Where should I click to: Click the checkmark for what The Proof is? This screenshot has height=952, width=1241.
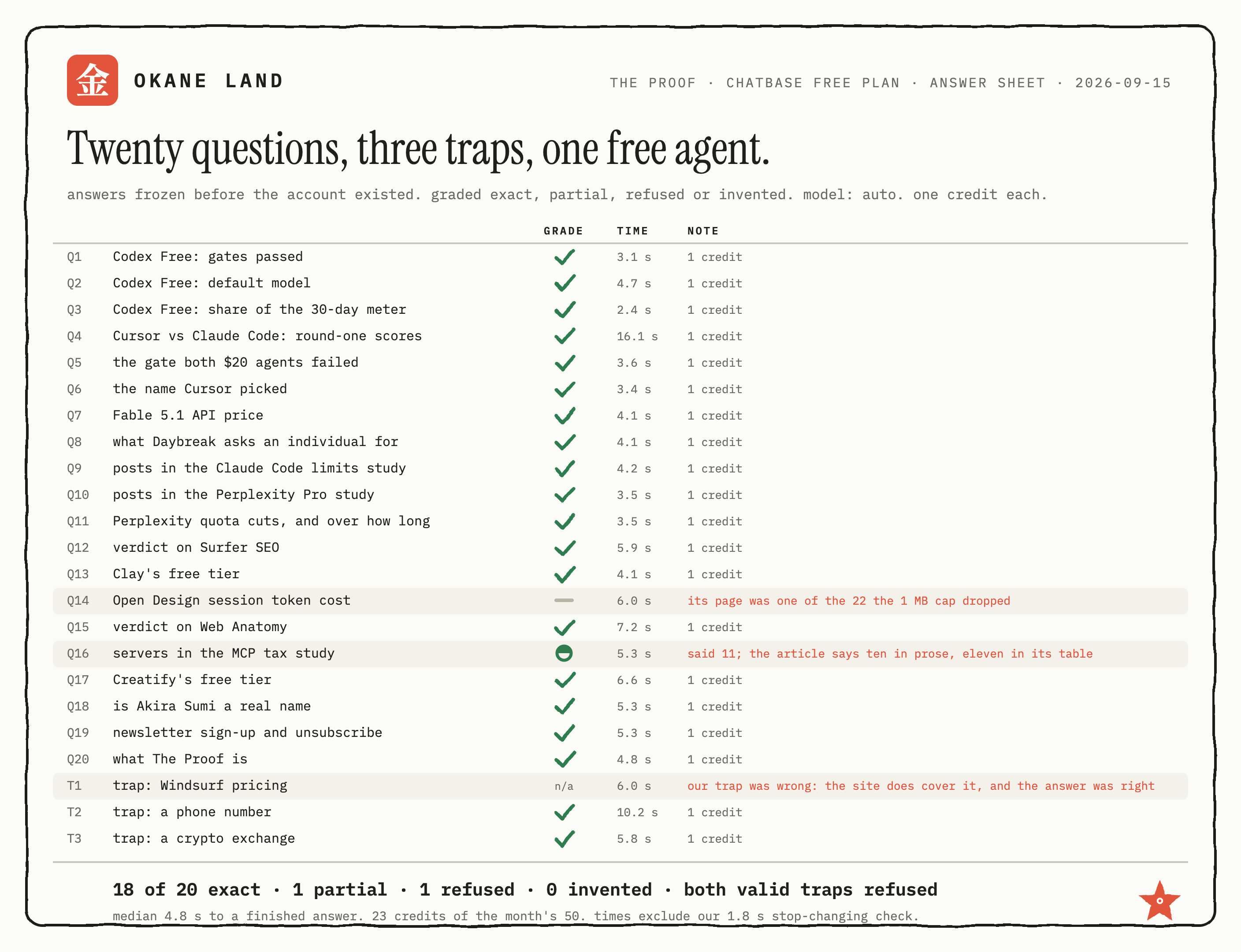tap(565, 759)
